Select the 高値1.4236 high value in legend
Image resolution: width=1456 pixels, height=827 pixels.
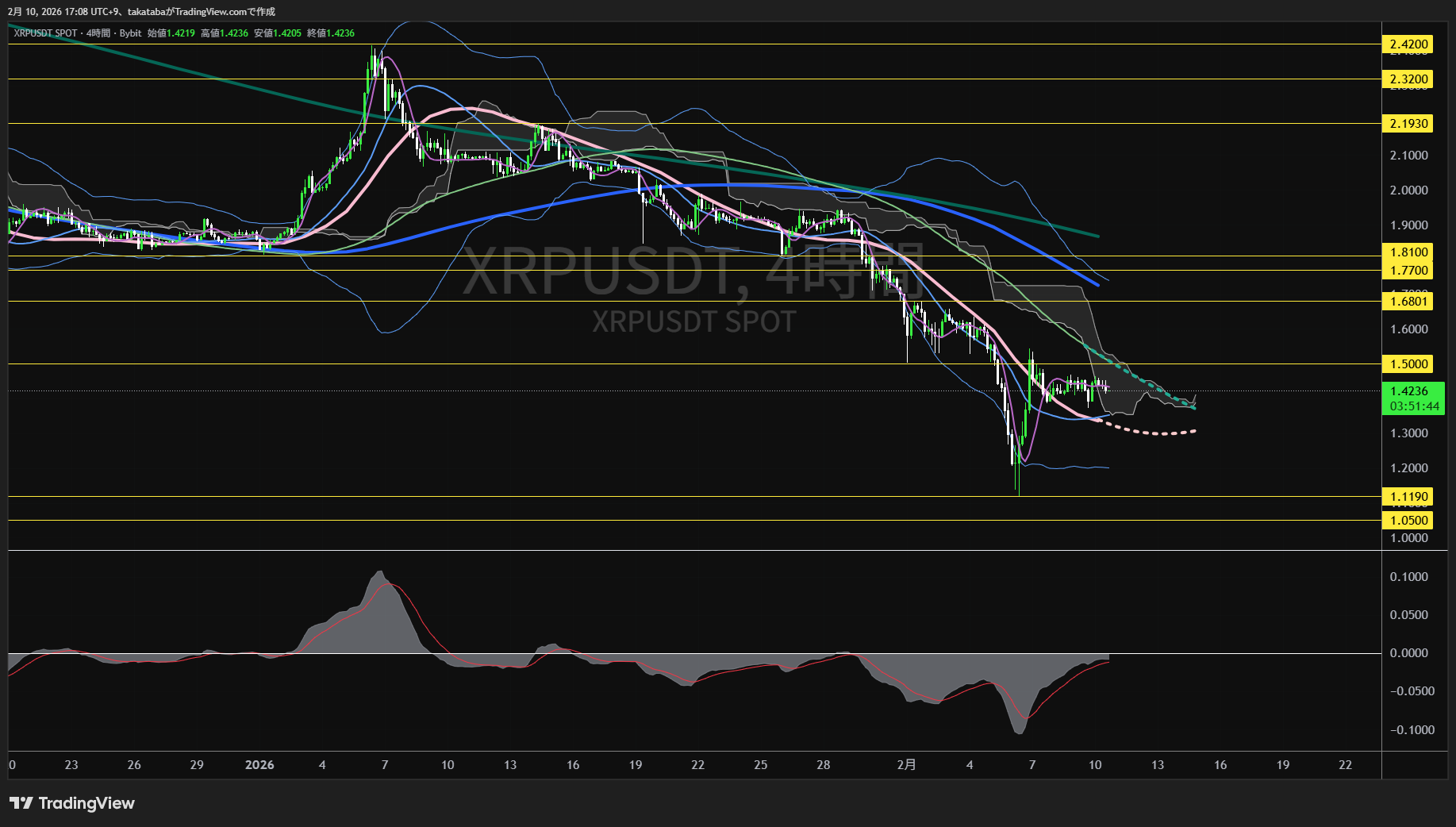coord(225,33)
